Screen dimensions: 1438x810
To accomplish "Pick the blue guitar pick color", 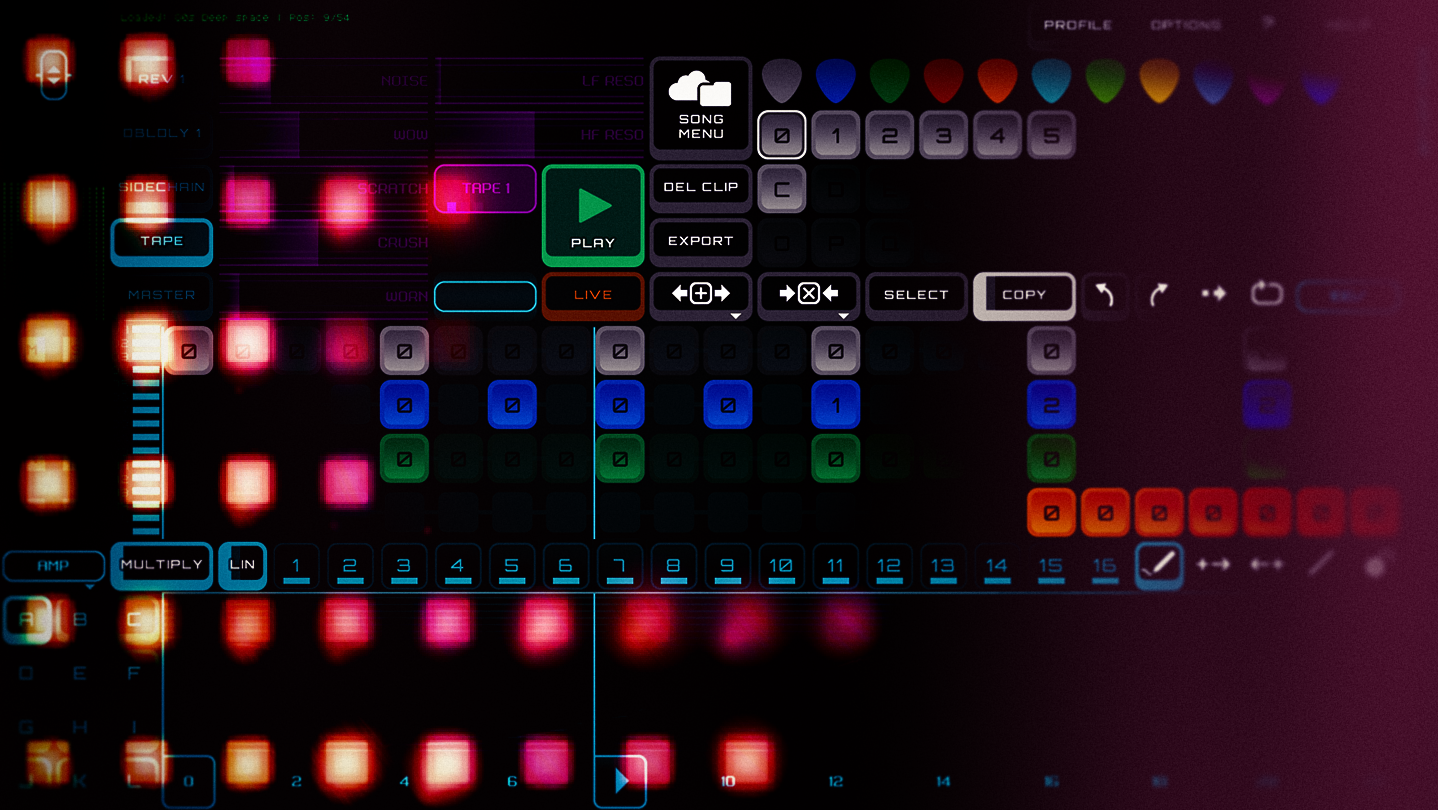I will [836, 81].
